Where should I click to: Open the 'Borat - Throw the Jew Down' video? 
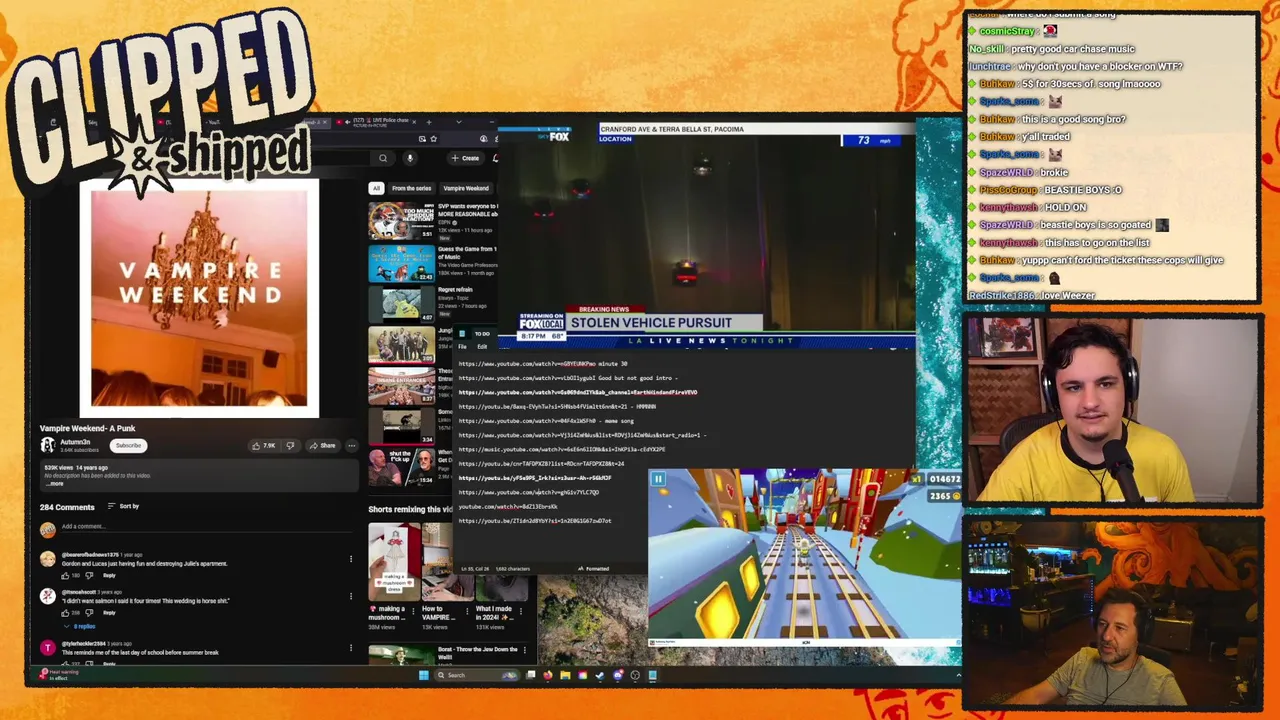coord(401,655)
